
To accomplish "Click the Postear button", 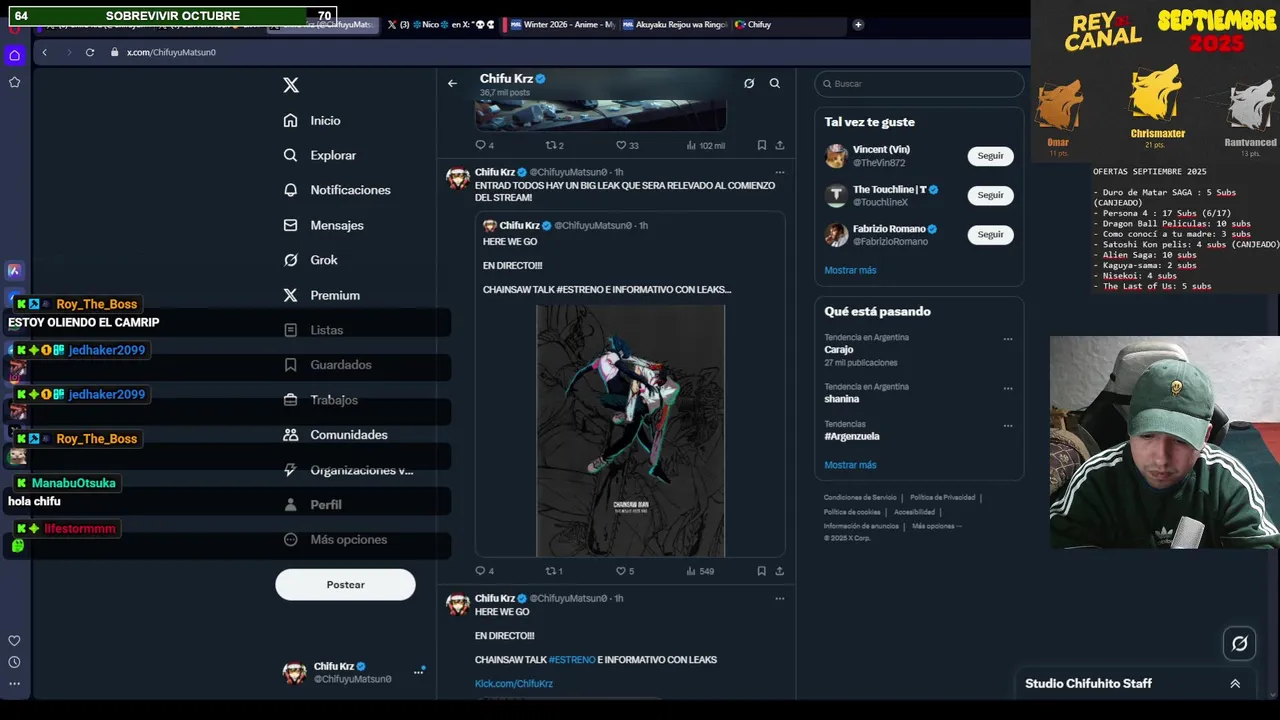I will click(x=345, y=585).
